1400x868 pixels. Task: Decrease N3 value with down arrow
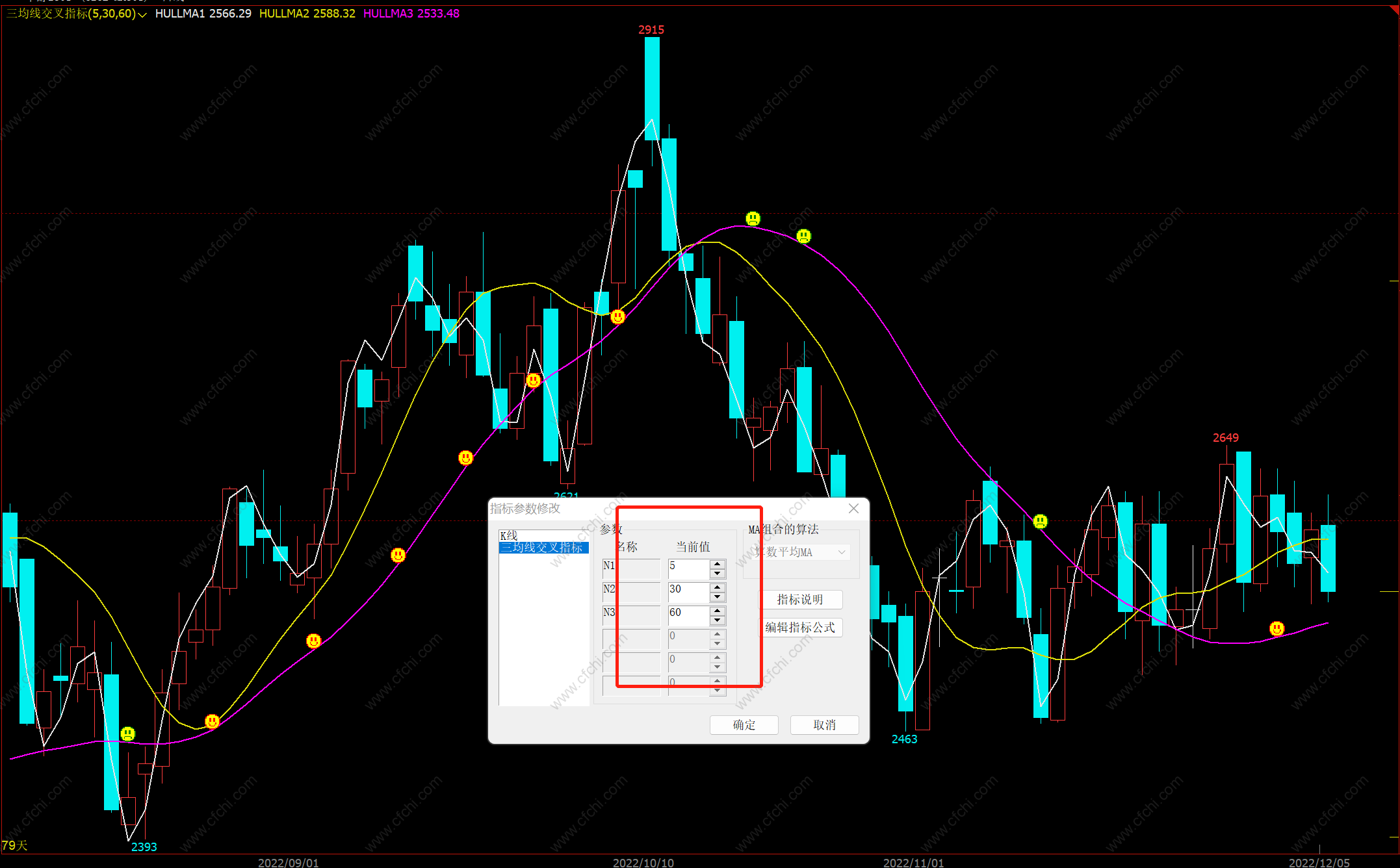click(x=718, y=620)
